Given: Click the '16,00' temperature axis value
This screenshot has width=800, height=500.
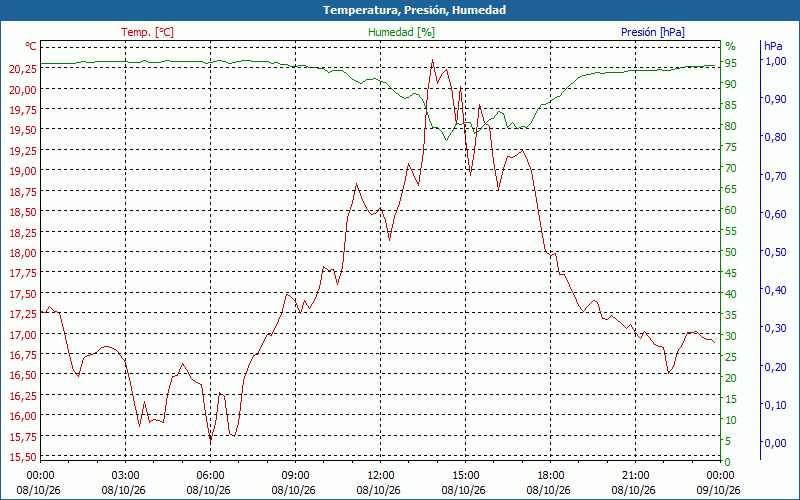Looking at the screenshot, I should tap(23, 416).
